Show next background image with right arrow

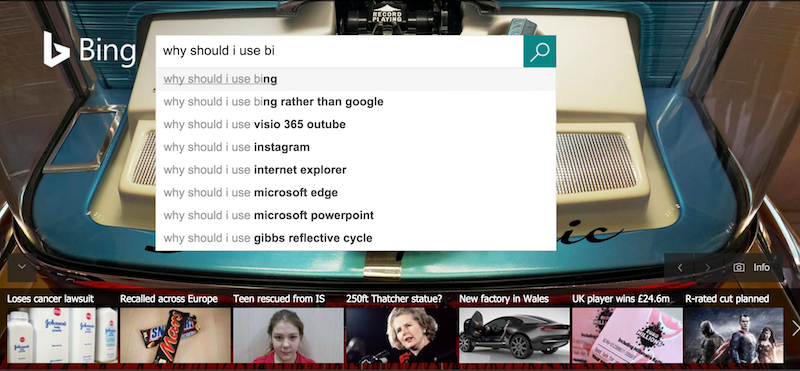(708, 267)
